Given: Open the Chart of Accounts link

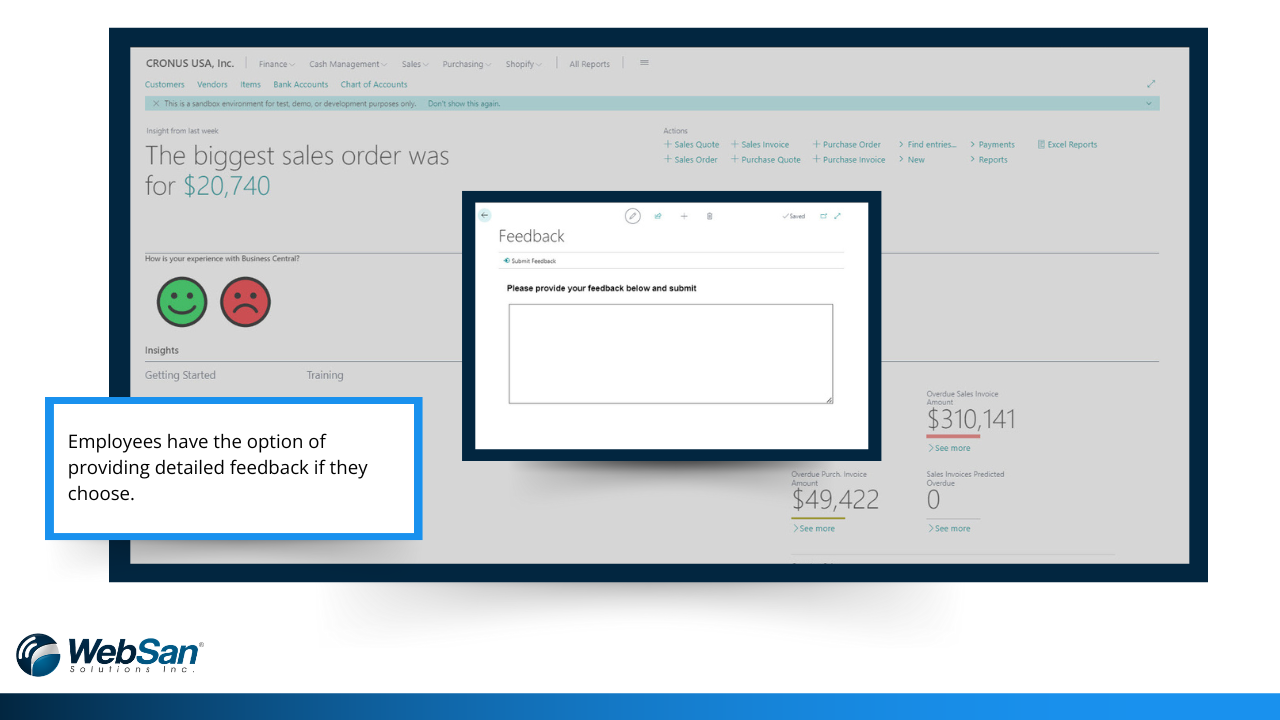Looking at the screenshot, I should pyautogui.click(x=374, y=85).
